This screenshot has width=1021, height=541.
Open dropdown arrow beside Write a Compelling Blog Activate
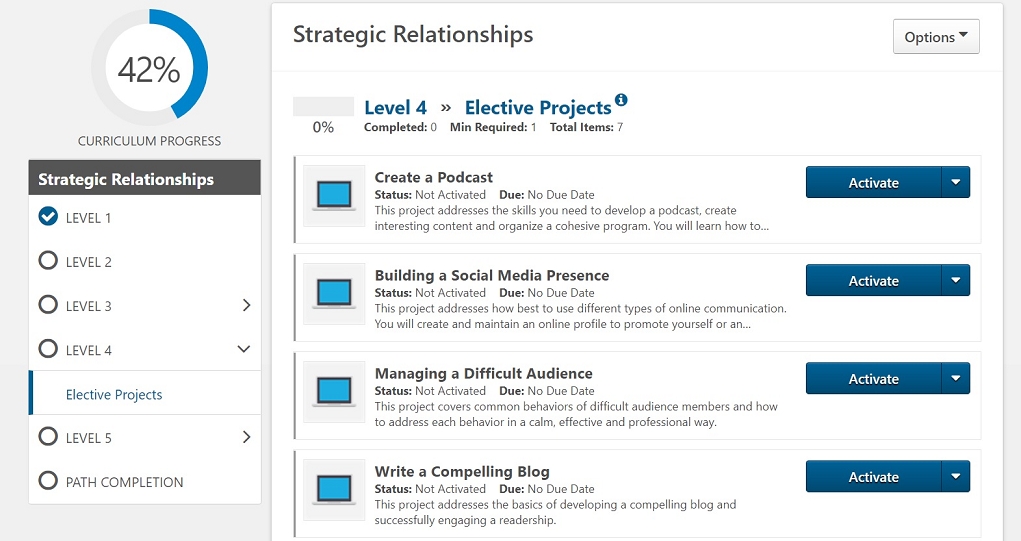[955, 477]
